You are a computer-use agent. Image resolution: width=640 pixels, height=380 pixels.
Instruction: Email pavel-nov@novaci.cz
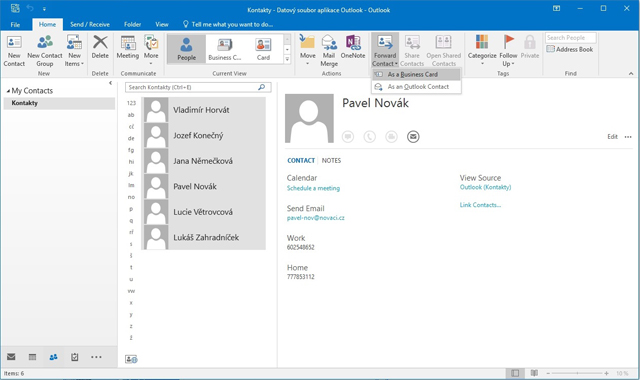coord(316,218)
